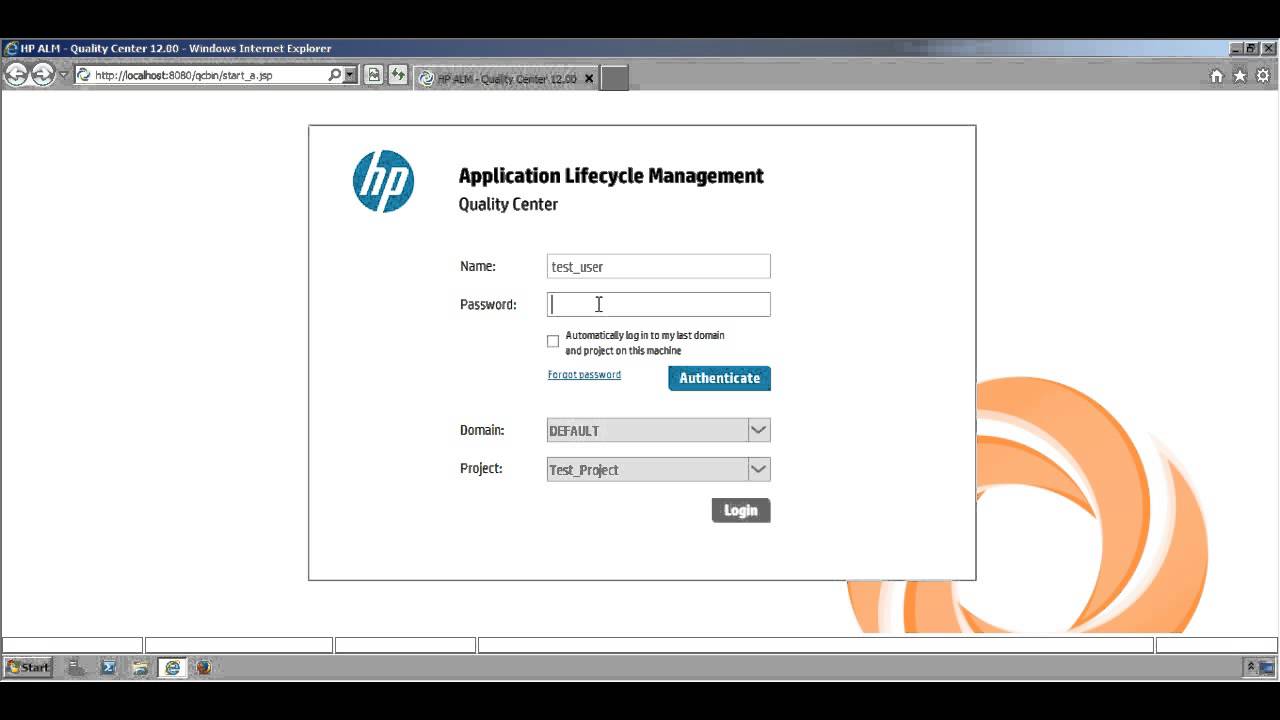Click the Authenticate button

[x=720, y=378]
